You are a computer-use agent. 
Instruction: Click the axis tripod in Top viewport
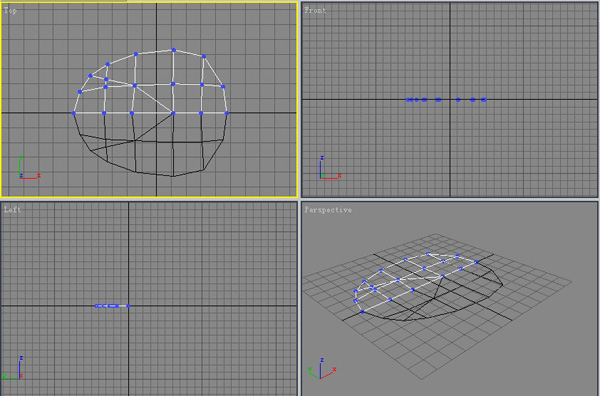29,168
